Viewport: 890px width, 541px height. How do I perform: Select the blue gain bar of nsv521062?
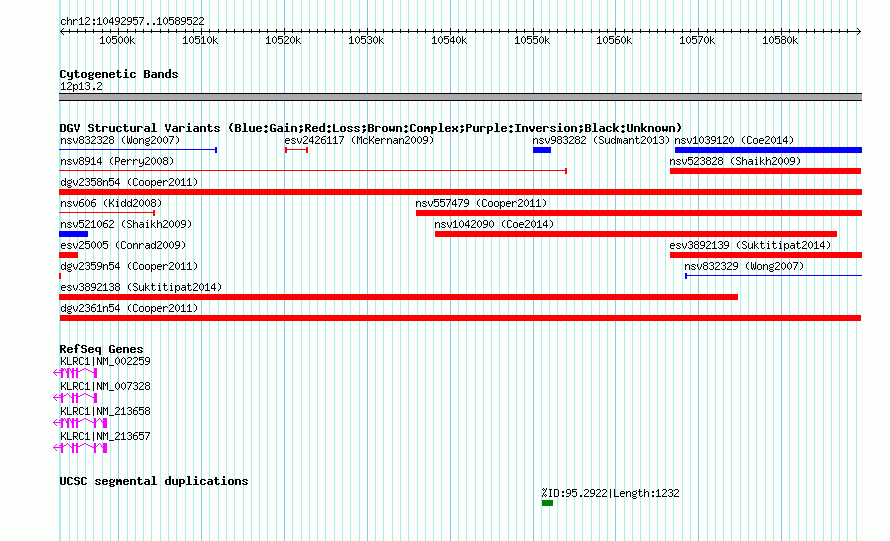73,234
